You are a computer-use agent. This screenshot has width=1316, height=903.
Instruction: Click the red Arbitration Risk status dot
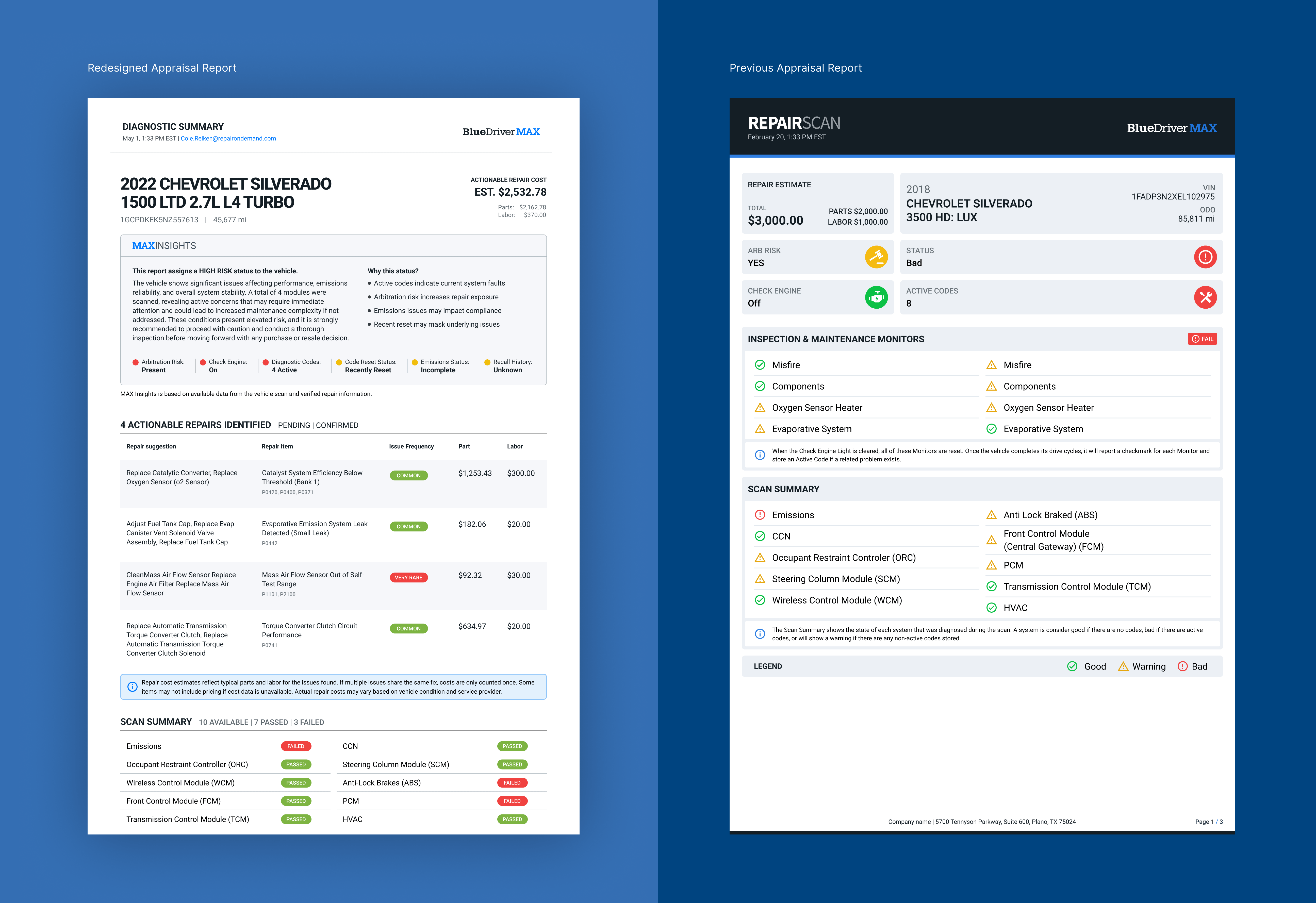point(135,362)
